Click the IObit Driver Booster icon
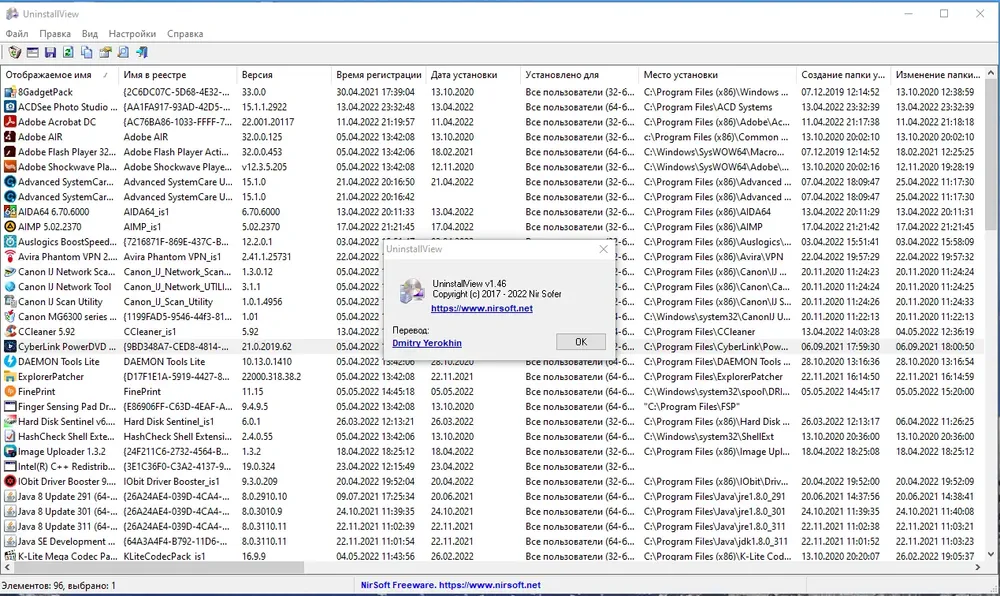Image resolution: width=1000 pixels, height=596 pixels. point(10,481)
